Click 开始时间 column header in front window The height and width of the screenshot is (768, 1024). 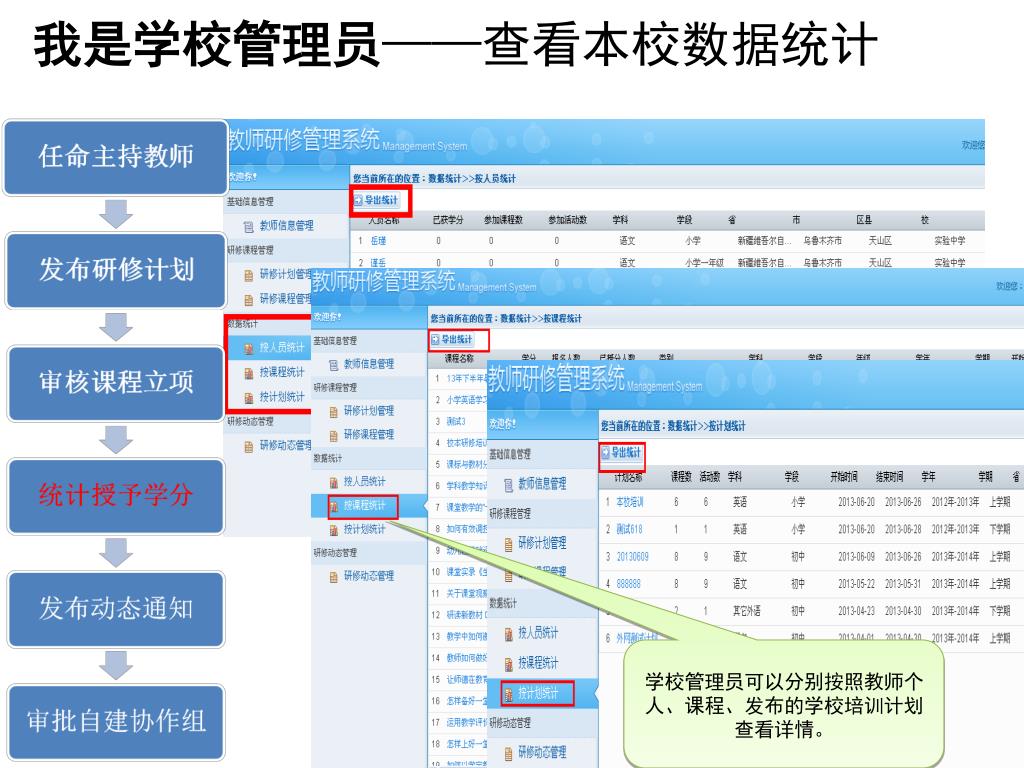(844, 477)
